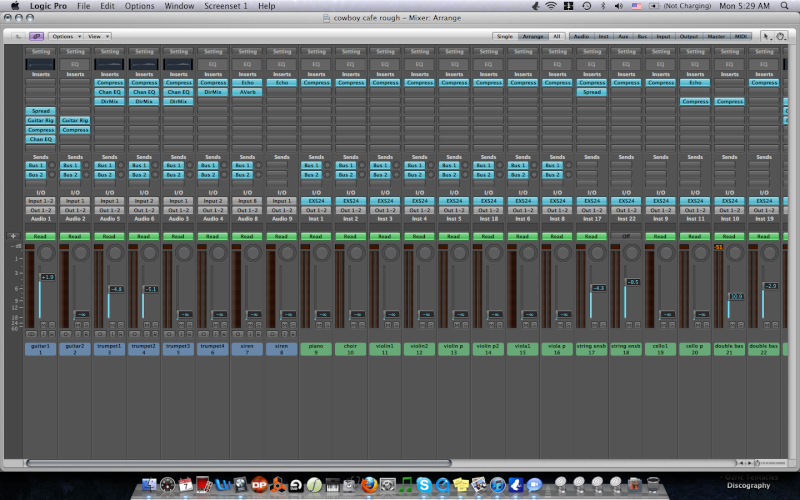Open the View dropdown in mixer toolbar
Viewport: 800px width, 500px height.
(98, 36)
